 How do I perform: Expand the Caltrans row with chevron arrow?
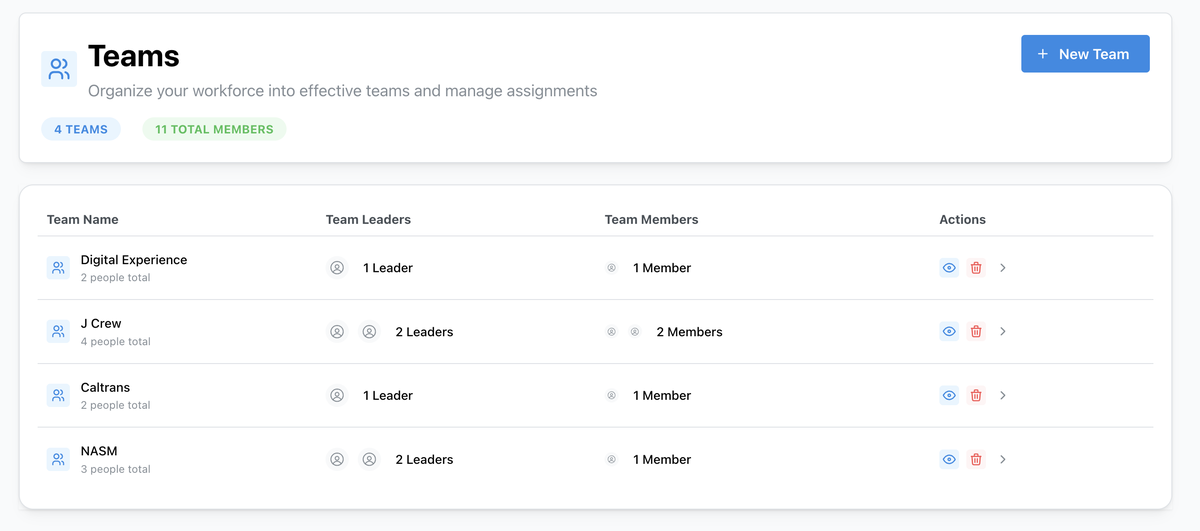coord(1003,396)
